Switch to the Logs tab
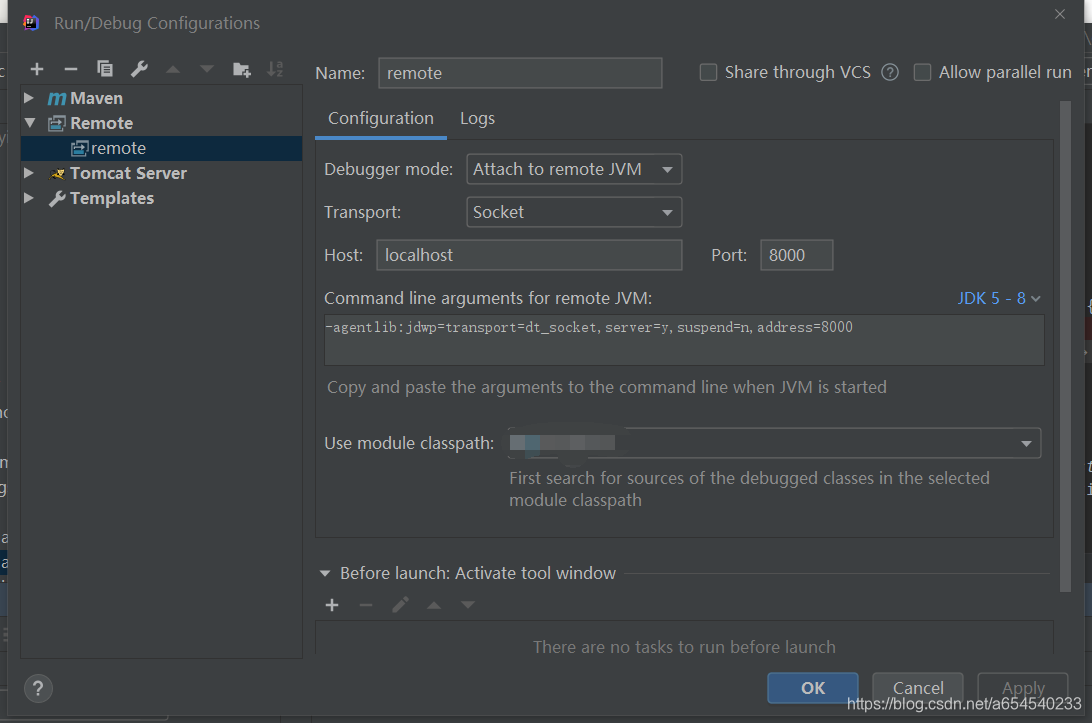This screenshot has height=723, width=1092. point(477,118)
